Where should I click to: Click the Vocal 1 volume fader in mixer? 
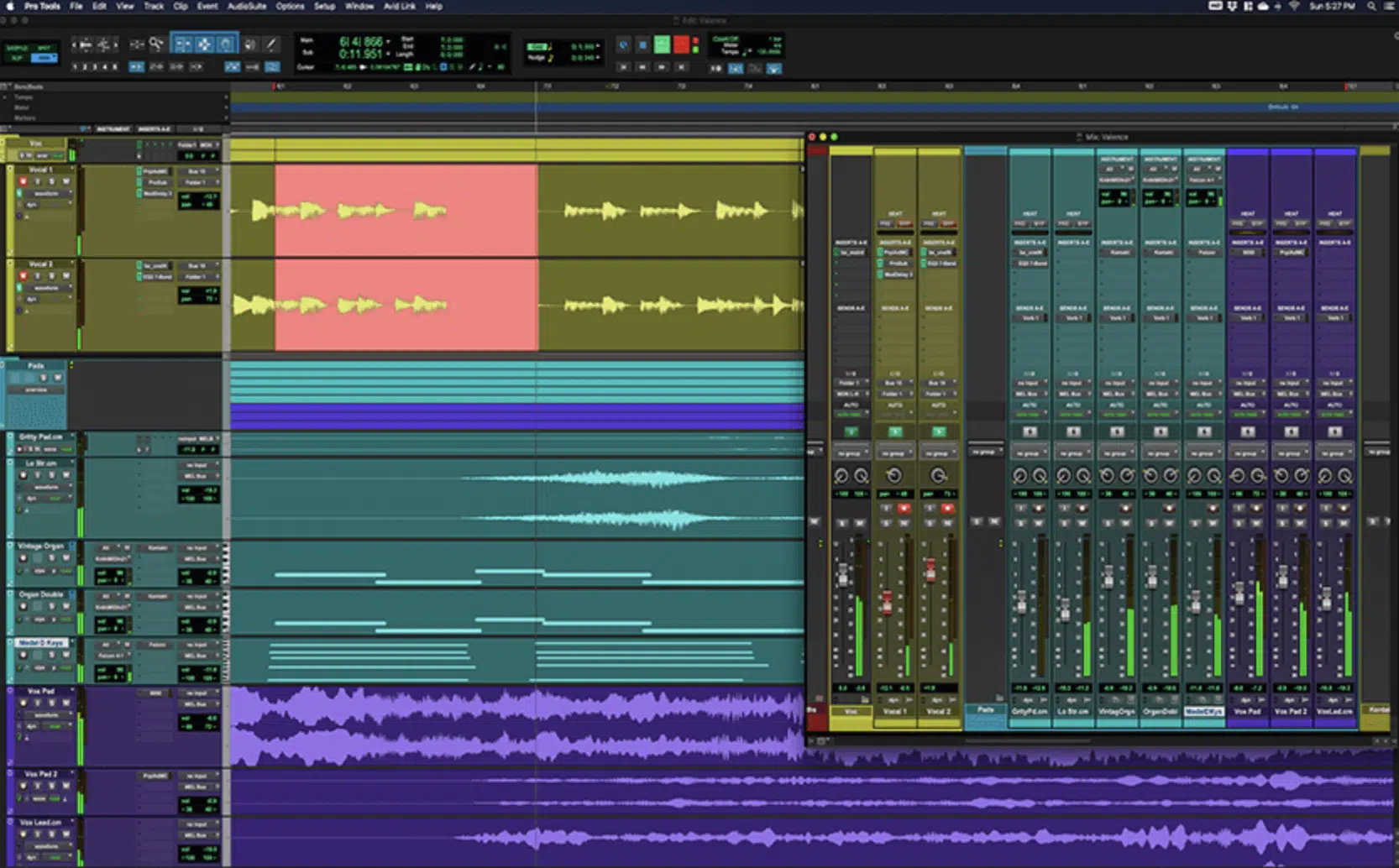887,603
